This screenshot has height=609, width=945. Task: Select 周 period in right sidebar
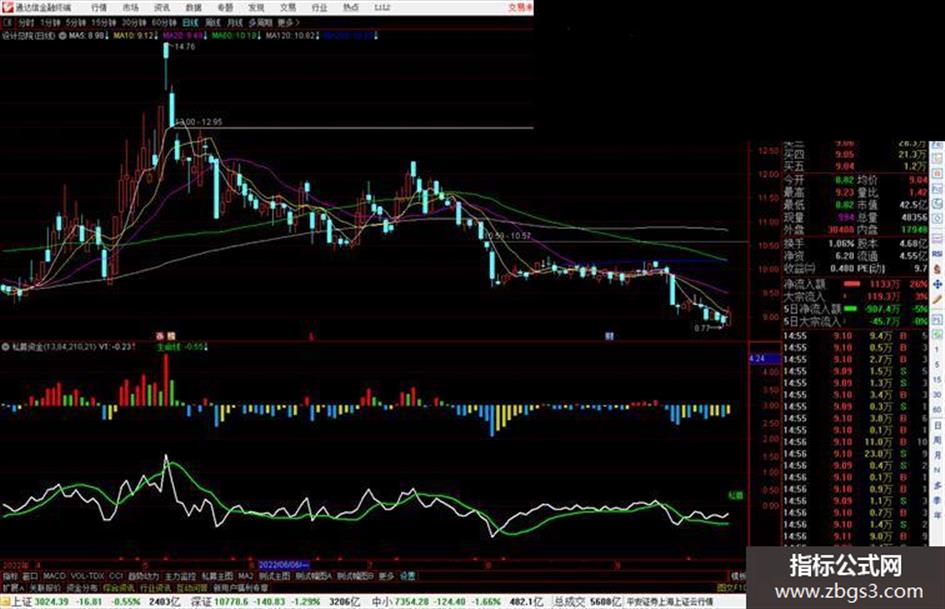(x=938, y=441)
